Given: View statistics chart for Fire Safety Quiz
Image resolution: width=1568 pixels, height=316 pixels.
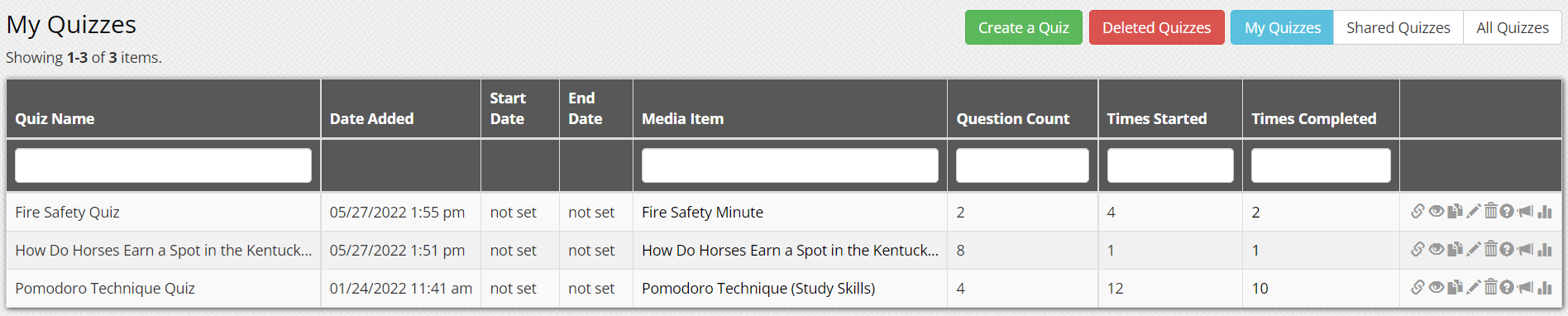Looking at the screenshot, I should [1544, 211].
